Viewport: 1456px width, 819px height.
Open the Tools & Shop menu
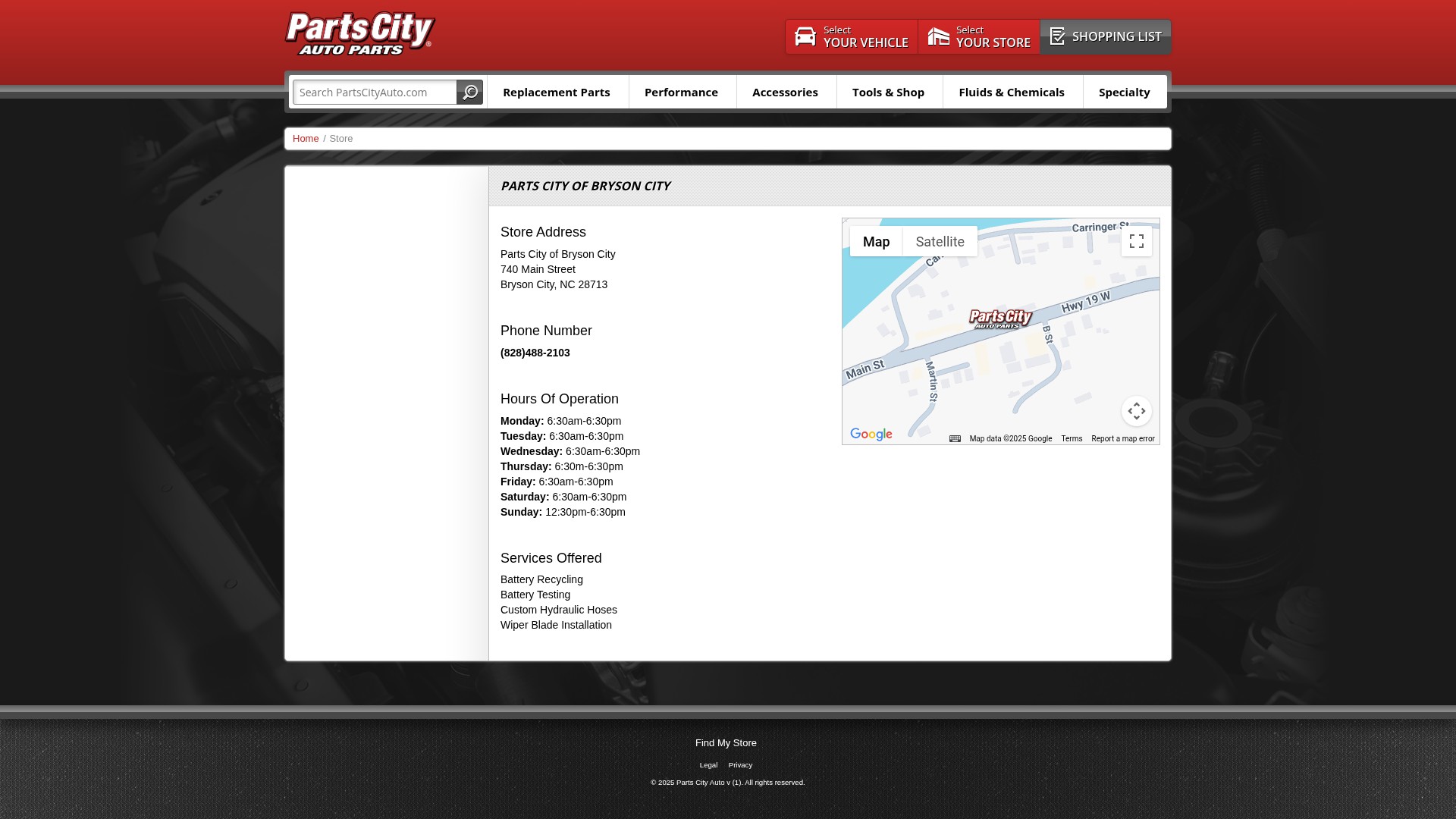[889, 92]
